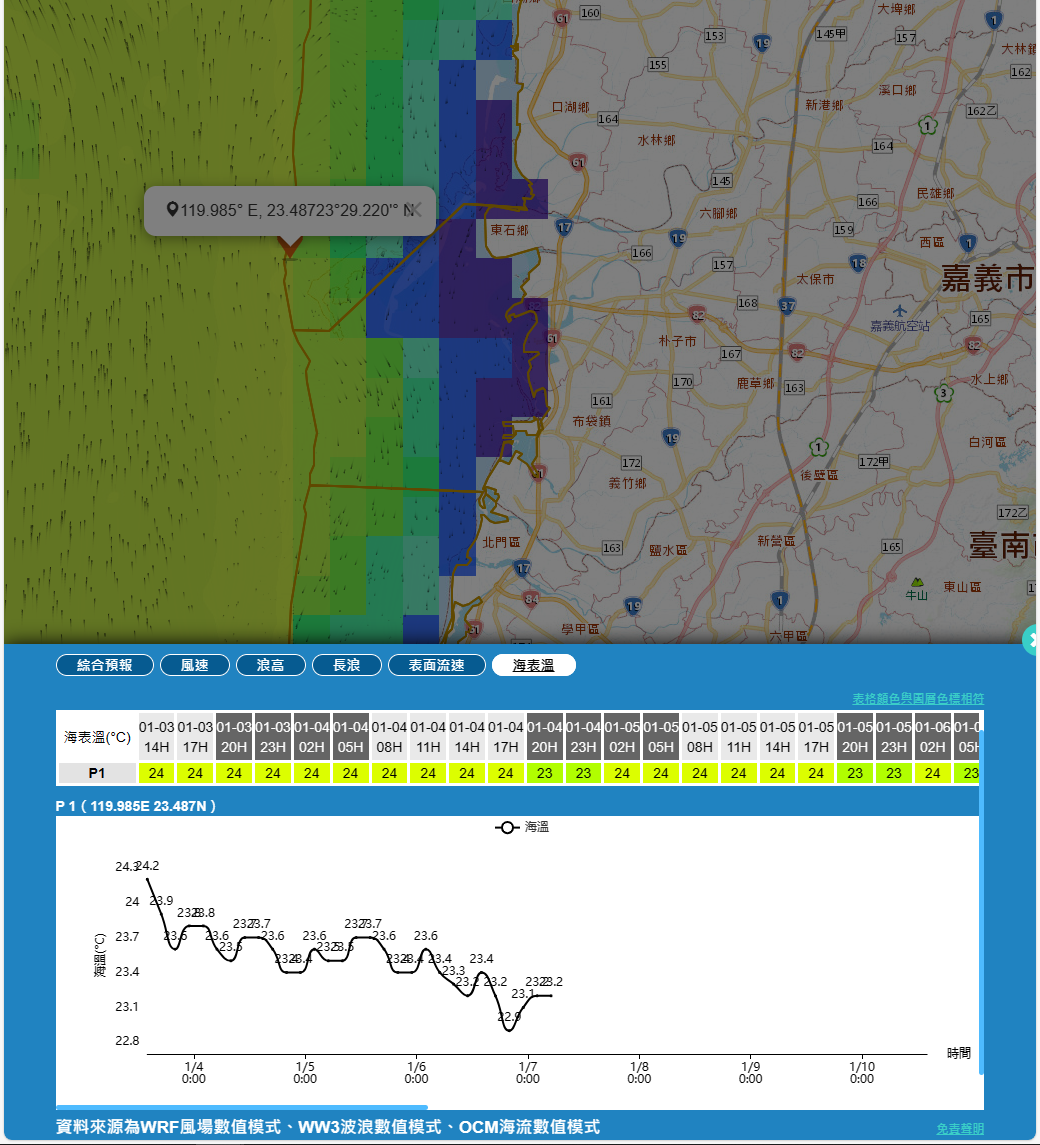Show the 長浪 forecast tab
This screenshot has width=1040, height=1145.
pyautogui.click(x=347, y=665)
